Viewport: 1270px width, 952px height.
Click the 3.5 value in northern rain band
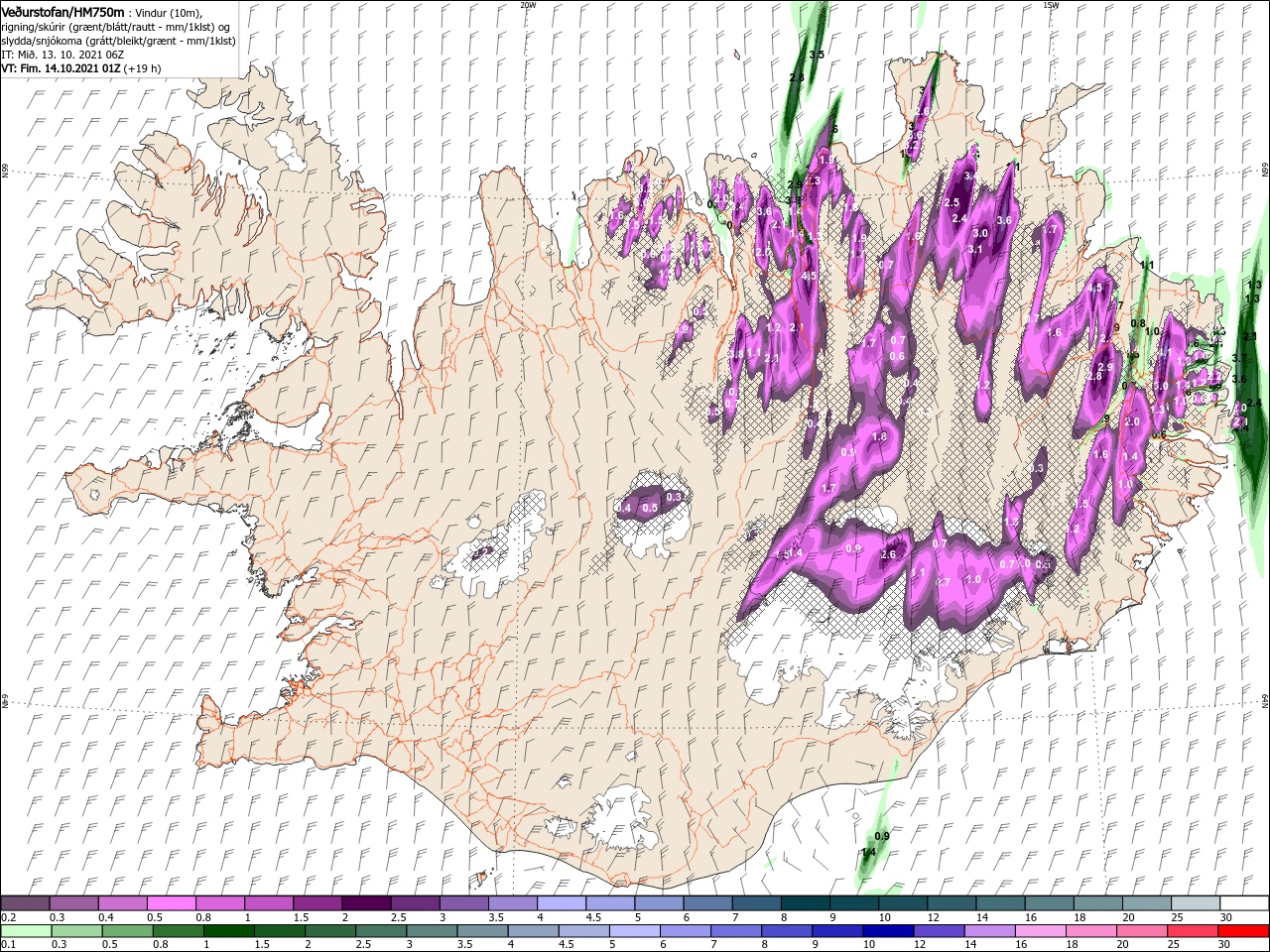pos(817,55)
